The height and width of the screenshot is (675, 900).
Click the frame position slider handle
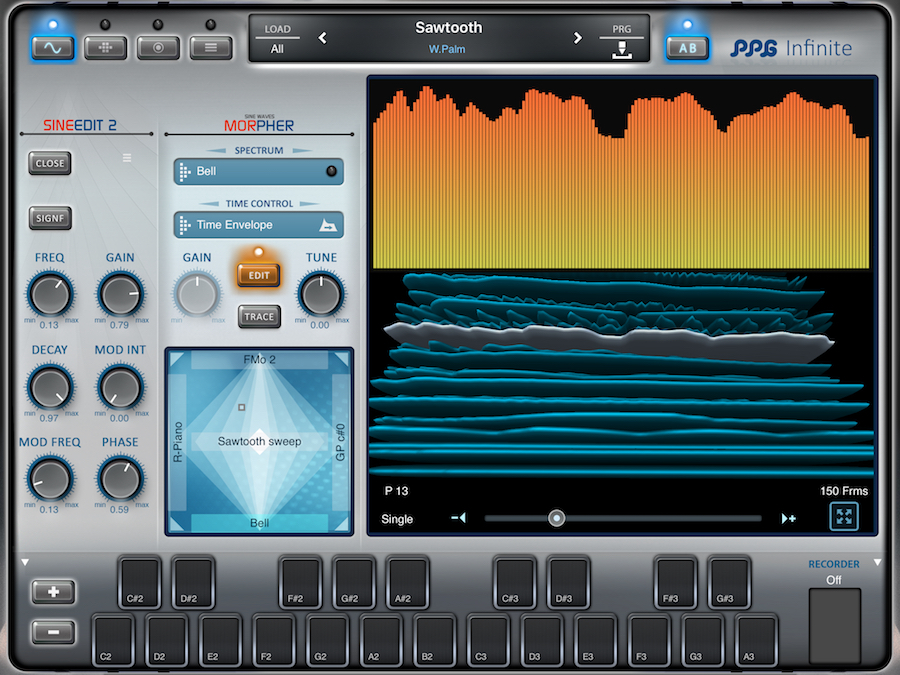(x=557, y=518)
